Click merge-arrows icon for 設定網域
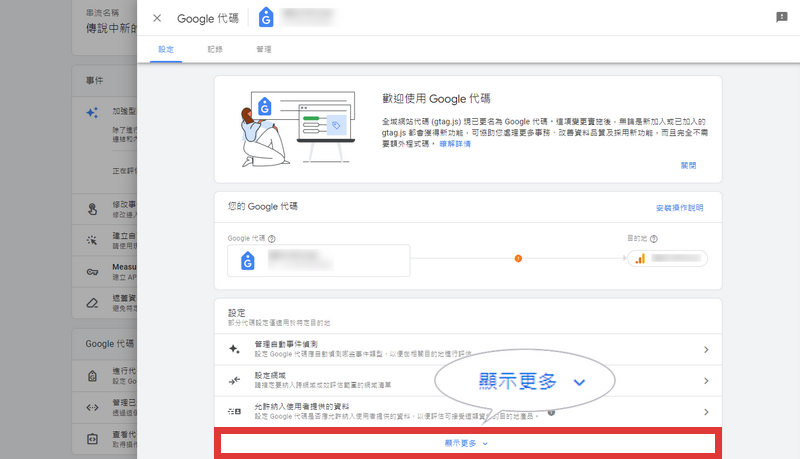Viewport: 800px width, 459px height. 234,380
